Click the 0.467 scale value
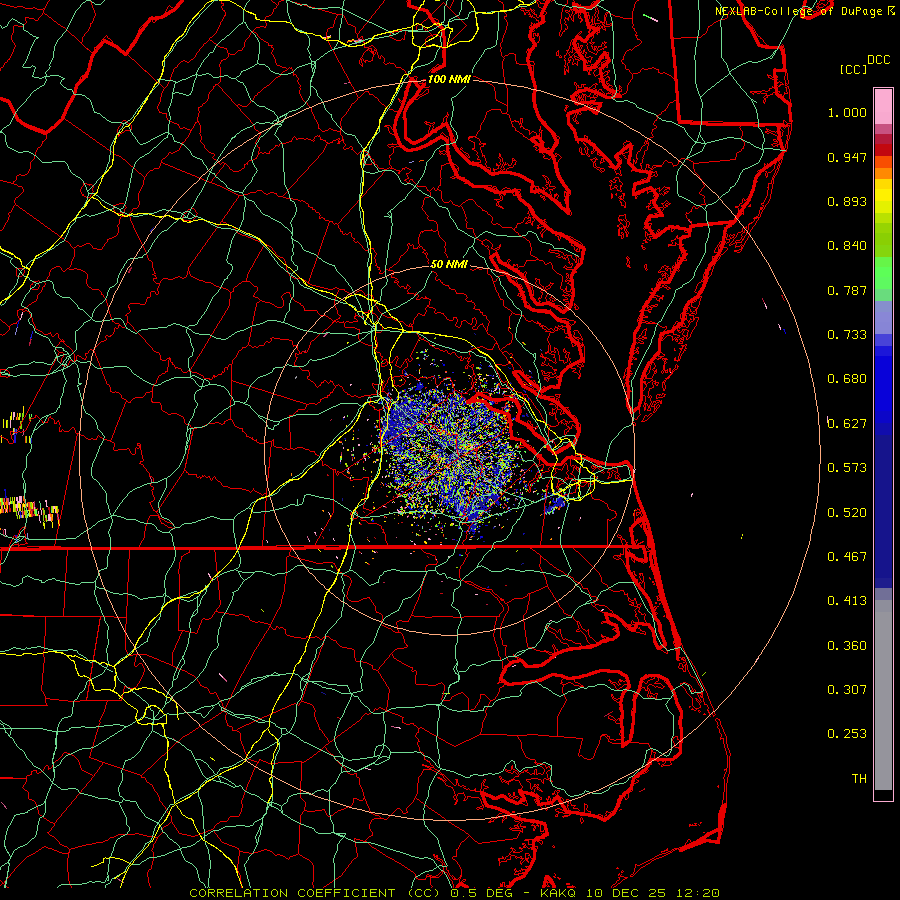The height and width of the screenshot is (900, 900). point(847,557)
